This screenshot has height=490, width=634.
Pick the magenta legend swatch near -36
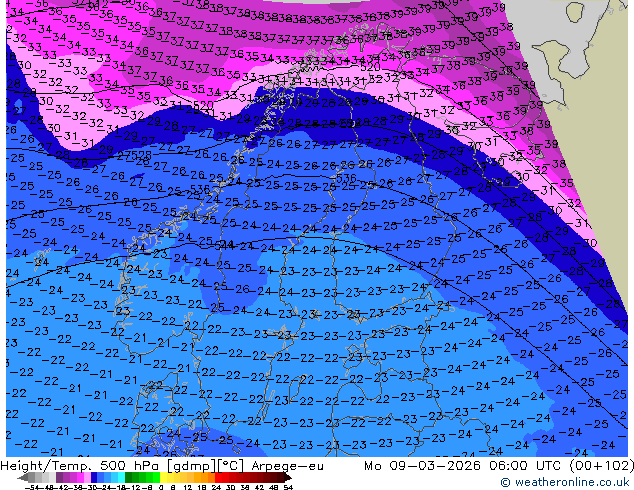pos(80,477)
